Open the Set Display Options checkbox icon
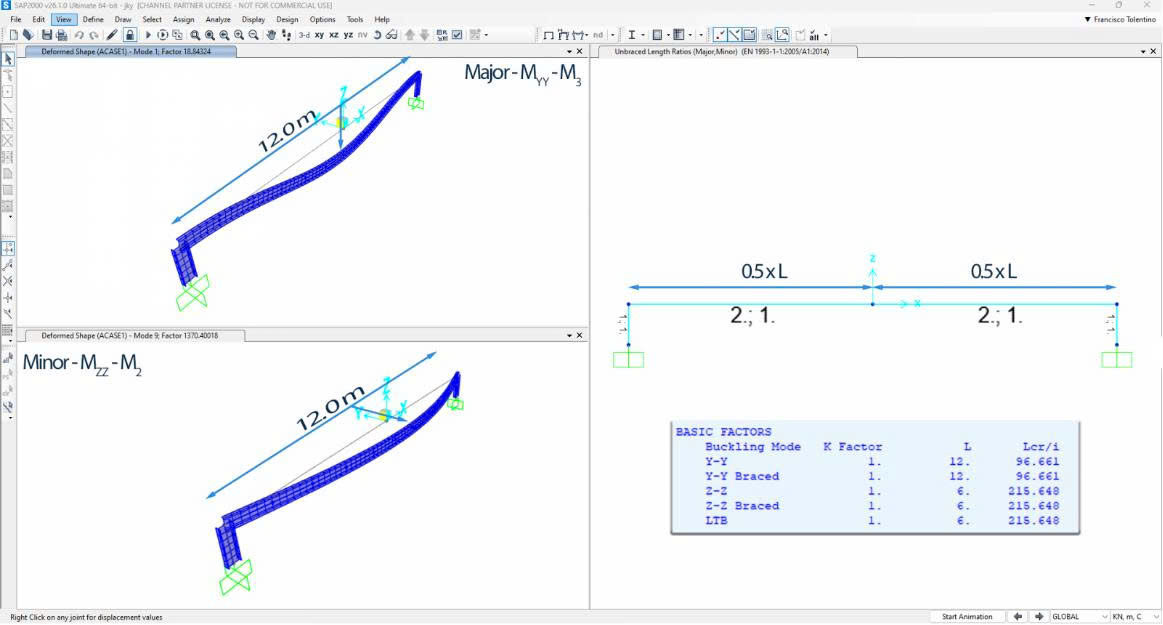 click(457, 35)
